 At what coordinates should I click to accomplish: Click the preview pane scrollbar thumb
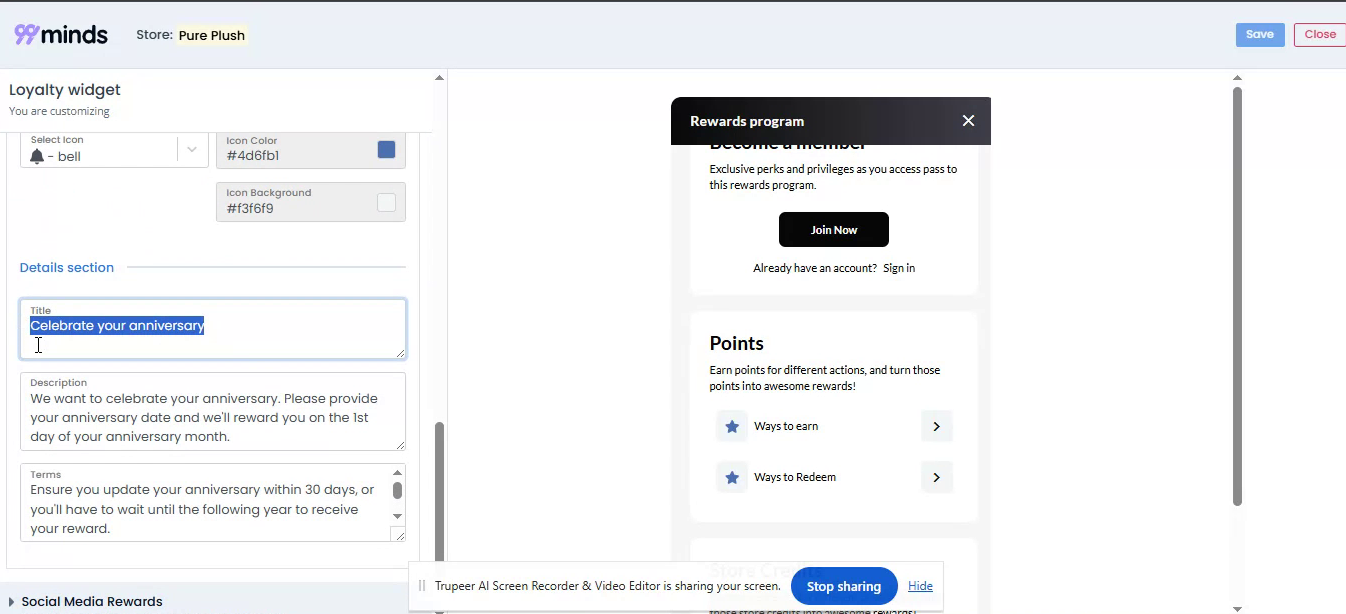(1237, 296)
